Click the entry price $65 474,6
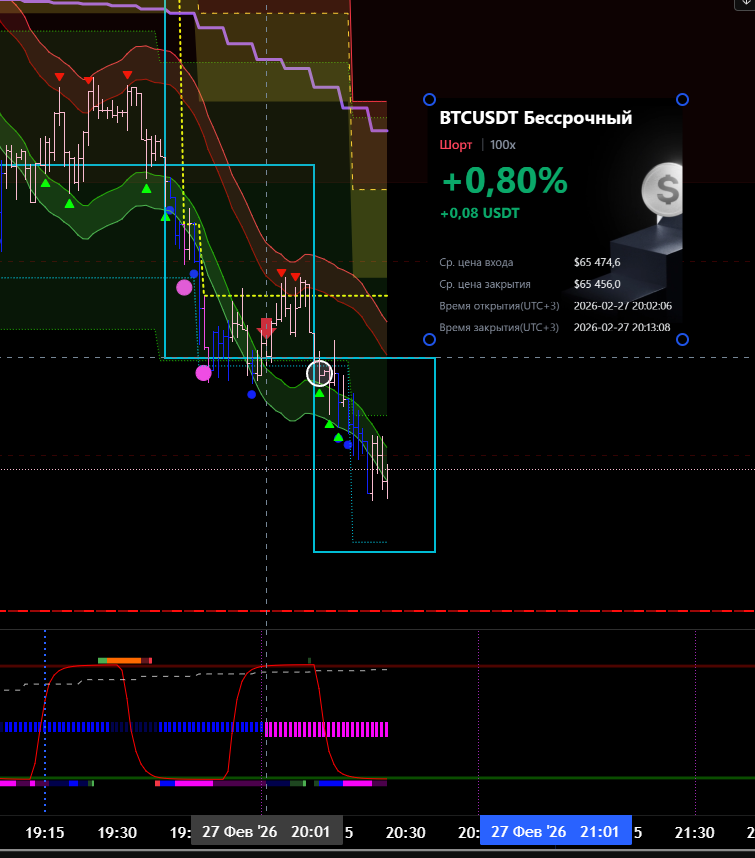 point(597,262)
